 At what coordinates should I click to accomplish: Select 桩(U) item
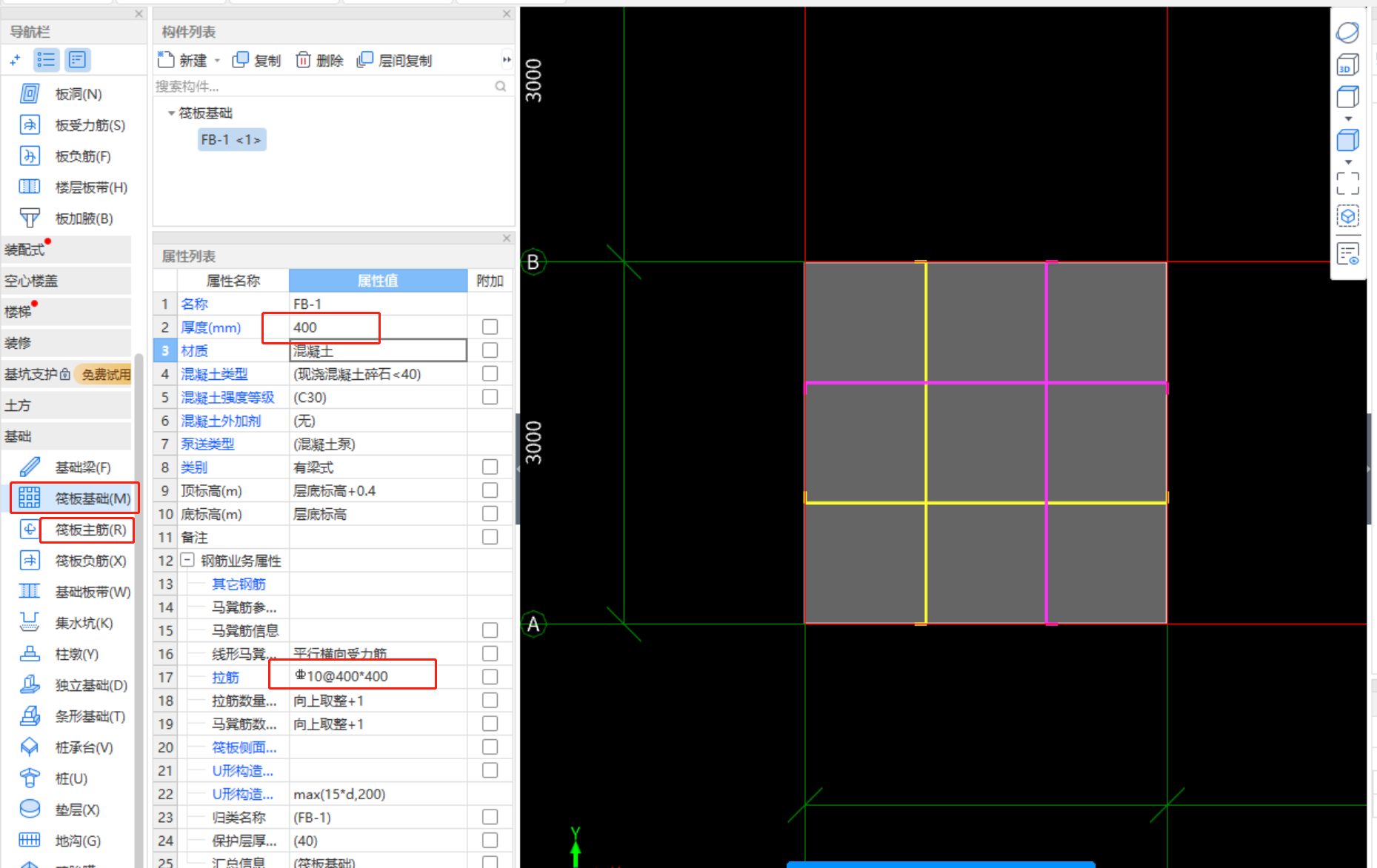coord(55,778)
